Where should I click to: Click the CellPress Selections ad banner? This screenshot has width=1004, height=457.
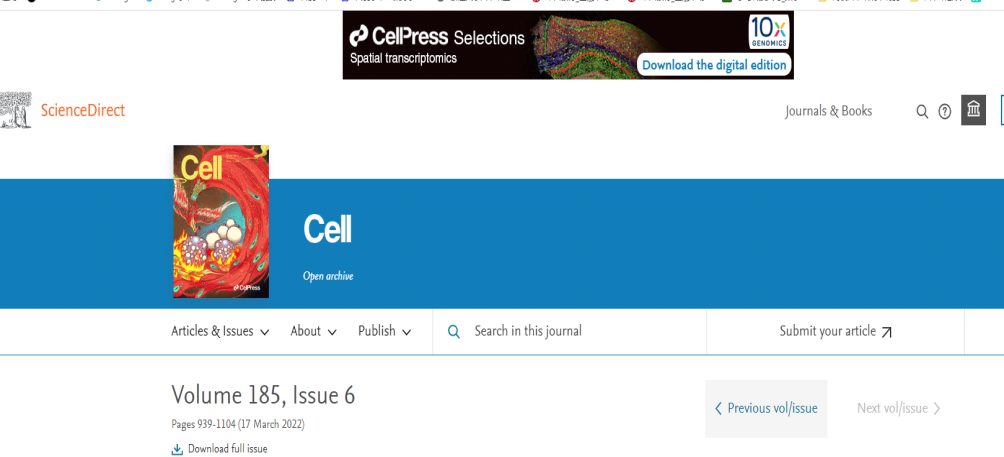pos(480,45)
